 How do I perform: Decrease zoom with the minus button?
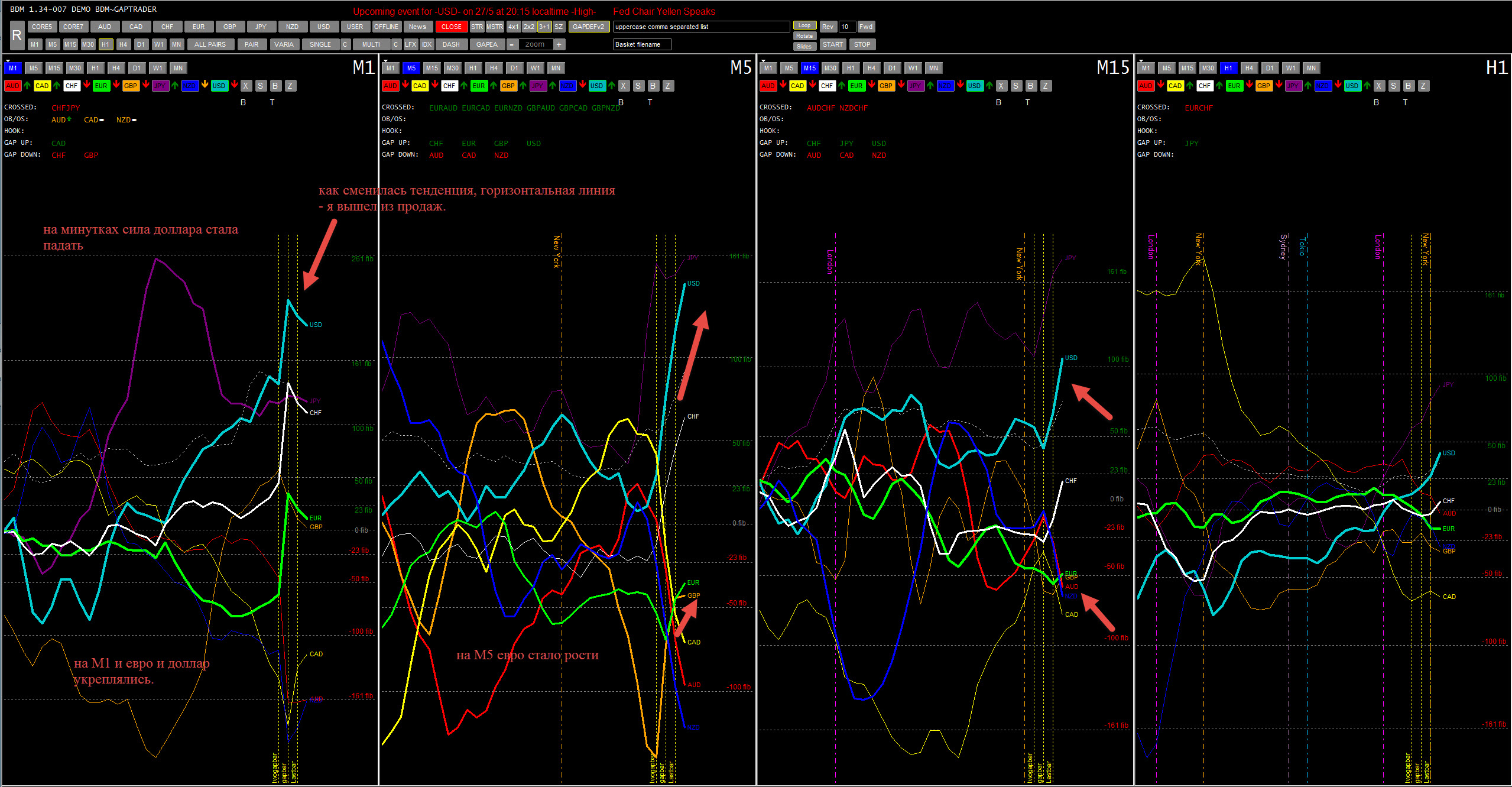pos(512,44)
